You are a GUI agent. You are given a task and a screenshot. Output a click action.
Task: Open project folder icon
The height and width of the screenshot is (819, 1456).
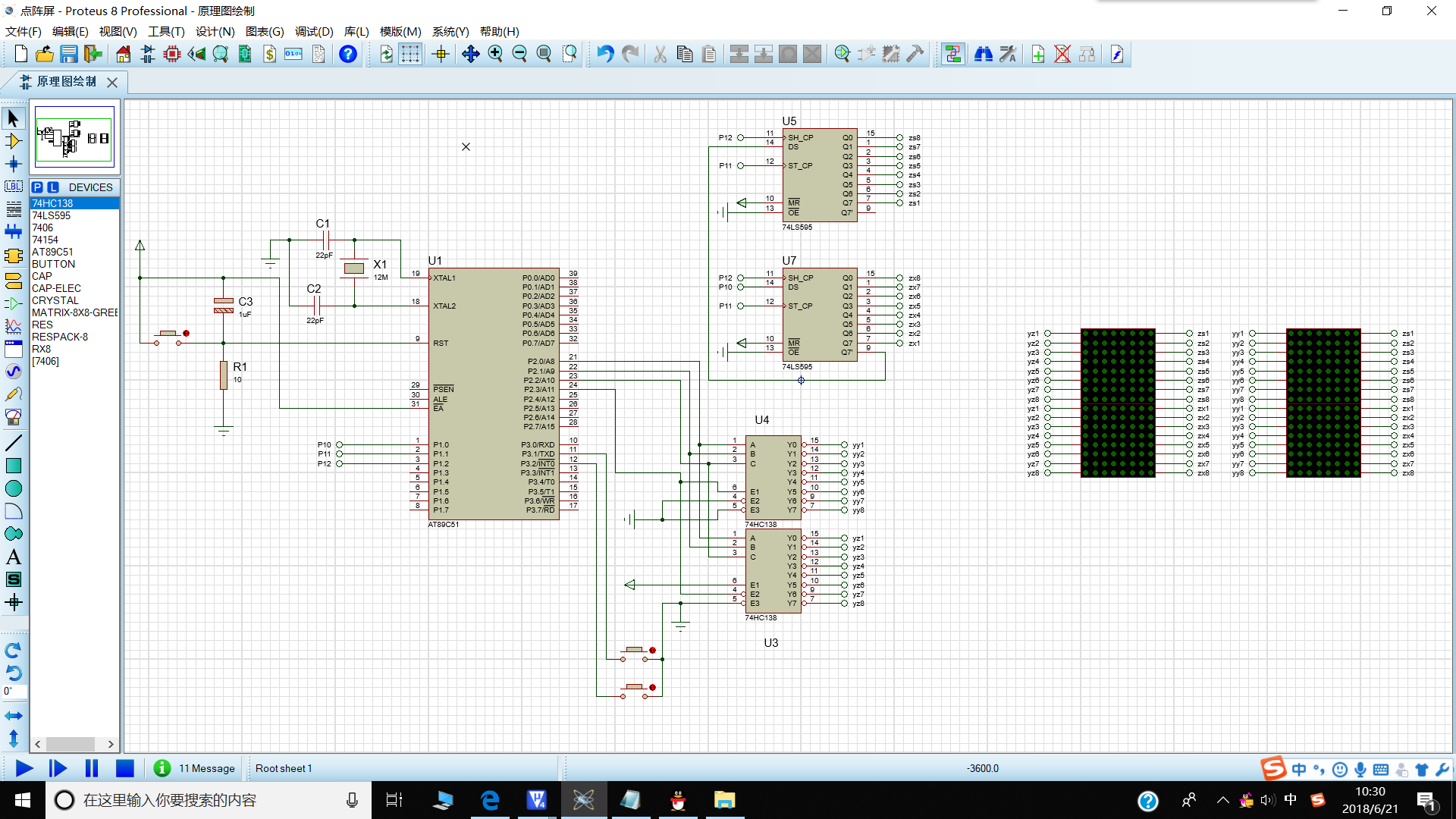45,54
